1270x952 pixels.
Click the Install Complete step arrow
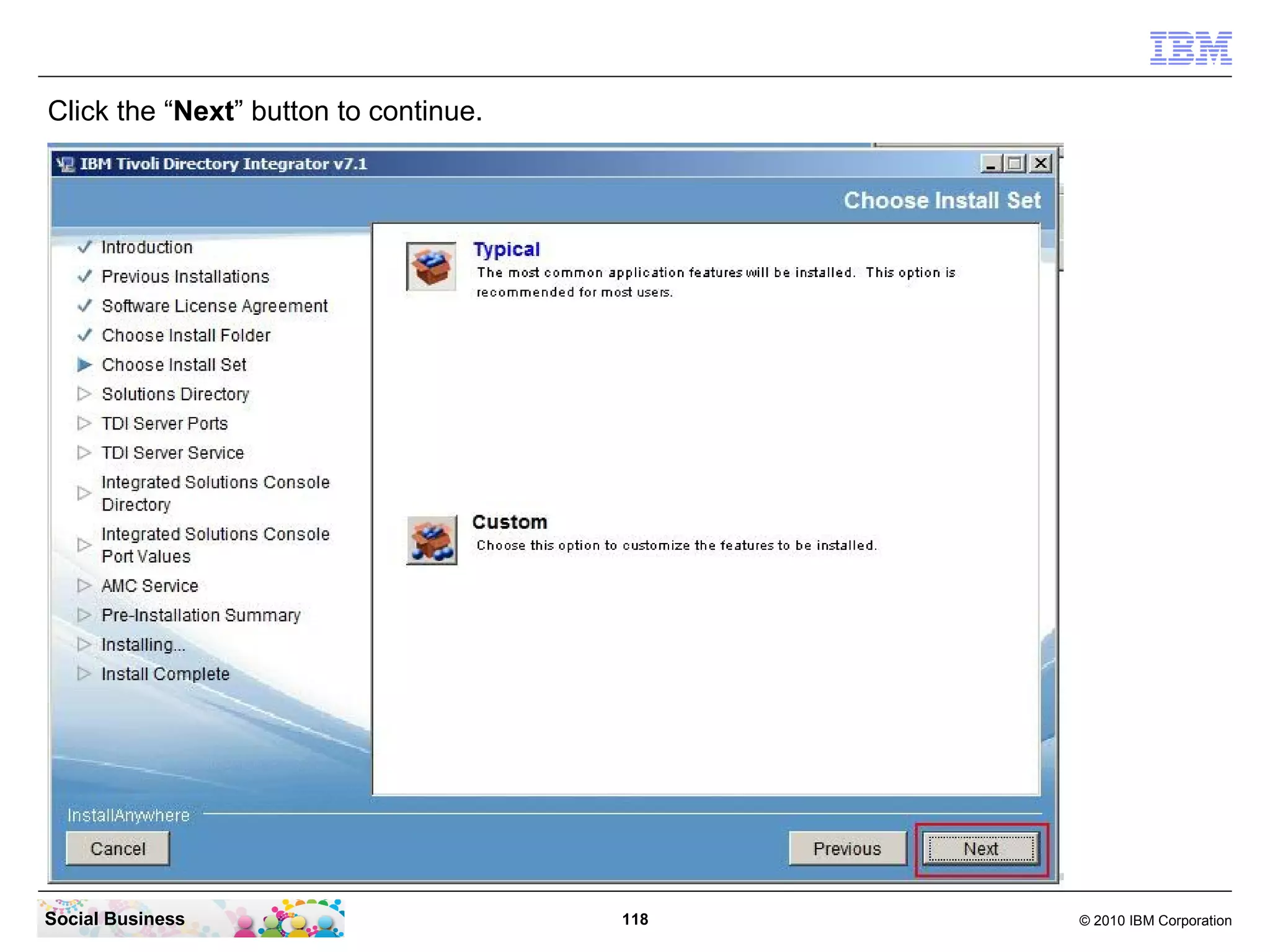click(x=84, y=674)
